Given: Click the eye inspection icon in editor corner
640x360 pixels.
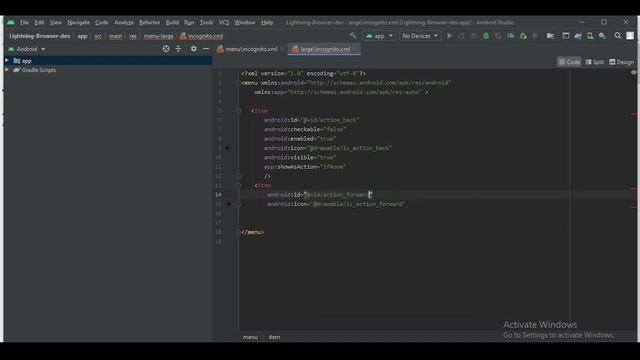Looking at the screenshot, I should (x=633, y=72).
